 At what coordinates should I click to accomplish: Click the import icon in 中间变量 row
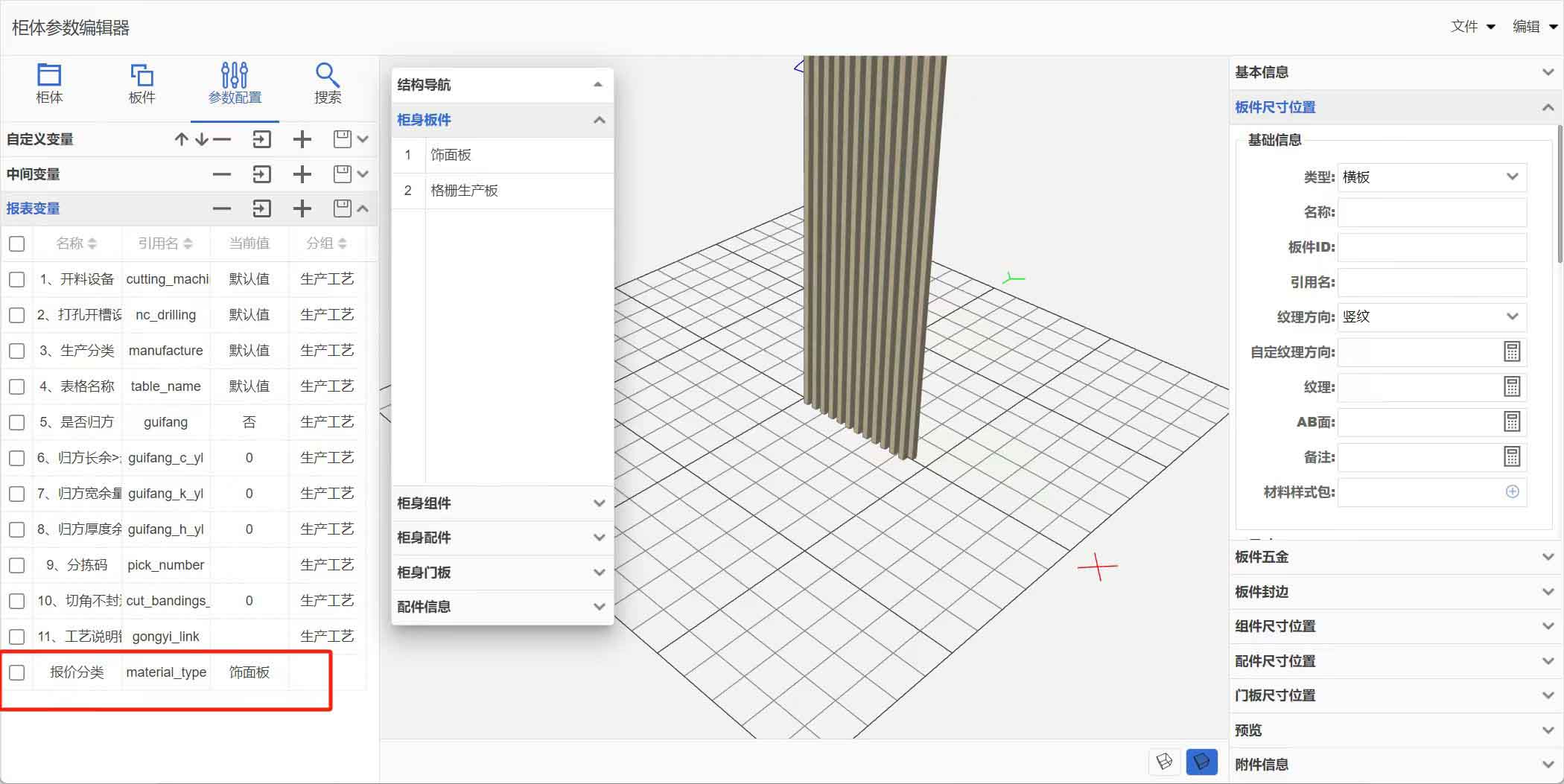pos(261,174)
